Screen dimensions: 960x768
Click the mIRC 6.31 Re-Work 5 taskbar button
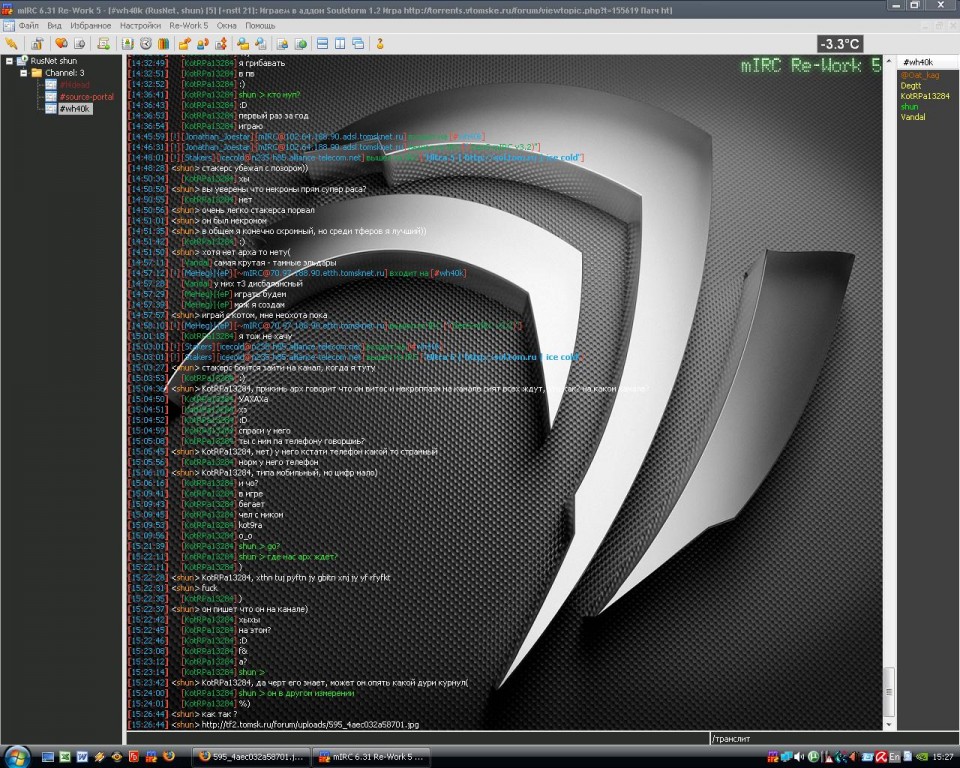(370, 757)
